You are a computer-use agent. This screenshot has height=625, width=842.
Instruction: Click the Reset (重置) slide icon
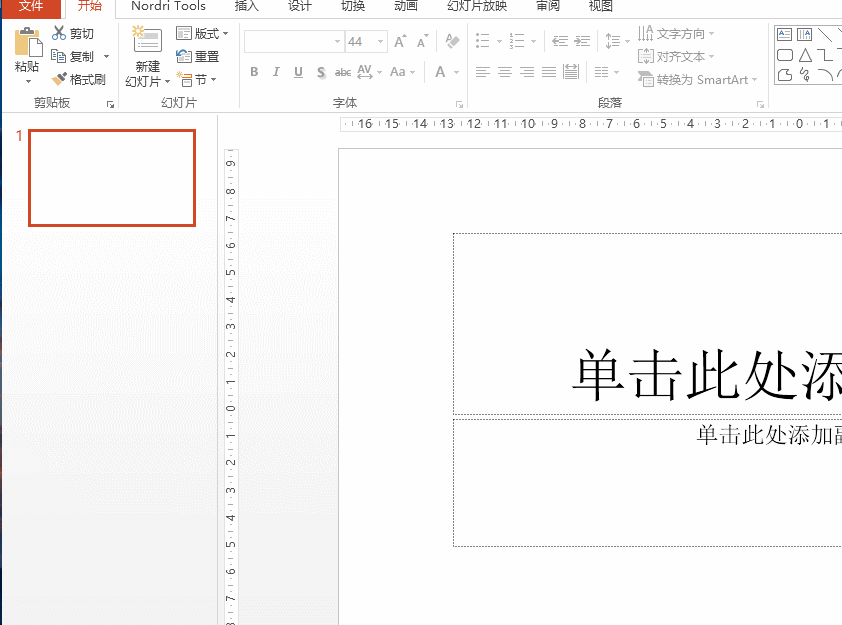pos(198,55)
